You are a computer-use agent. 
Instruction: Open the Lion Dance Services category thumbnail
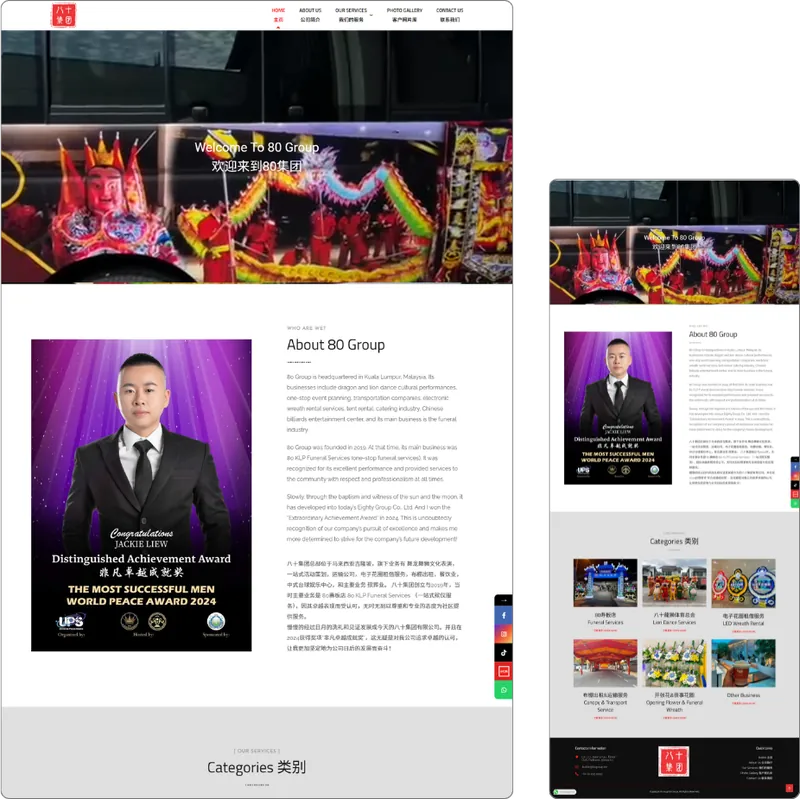point(674,583)
